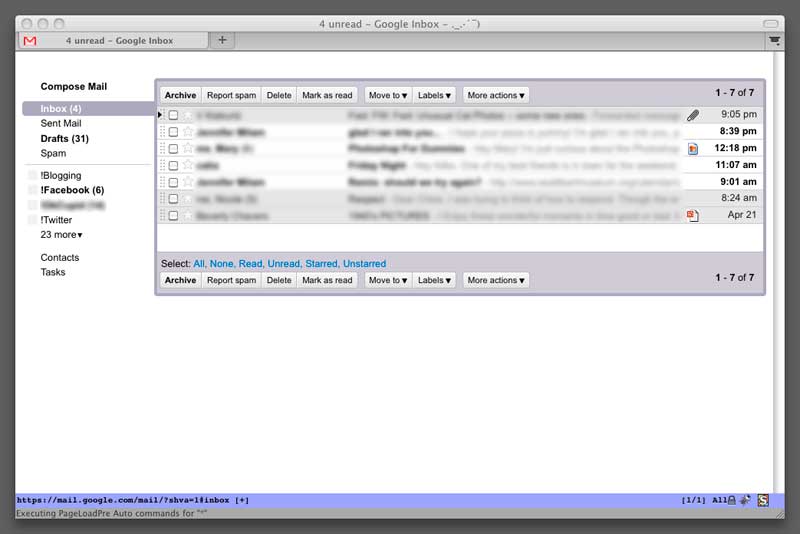
Task: Open the !Facebook (6) label
Action: (x=72, y=190)
